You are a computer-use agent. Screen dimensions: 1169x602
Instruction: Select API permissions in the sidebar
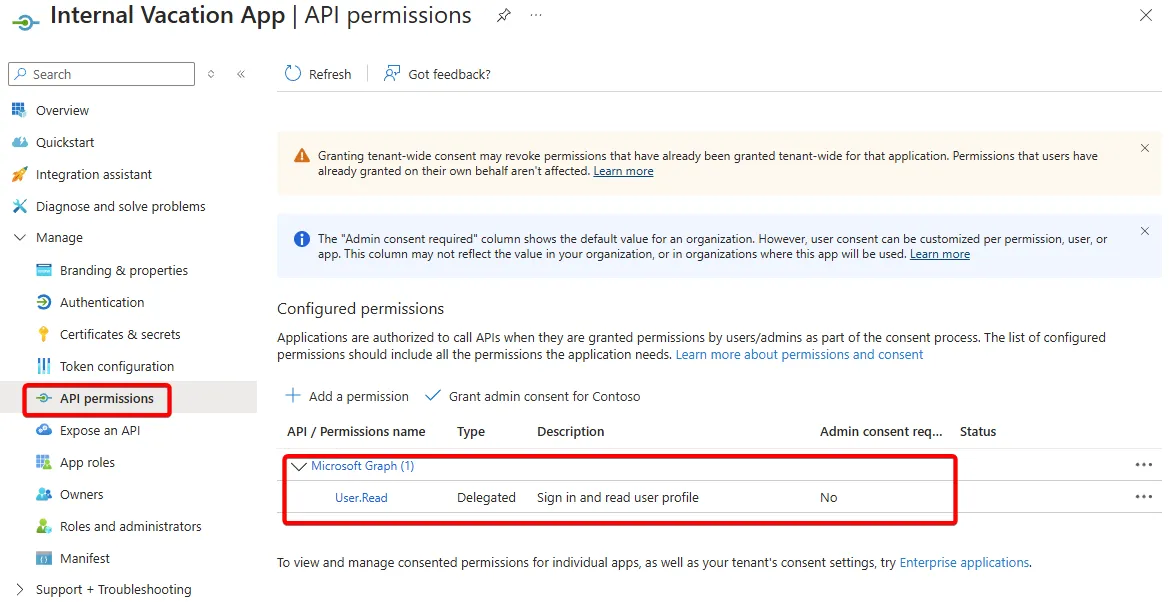click(x=107, y=398)
